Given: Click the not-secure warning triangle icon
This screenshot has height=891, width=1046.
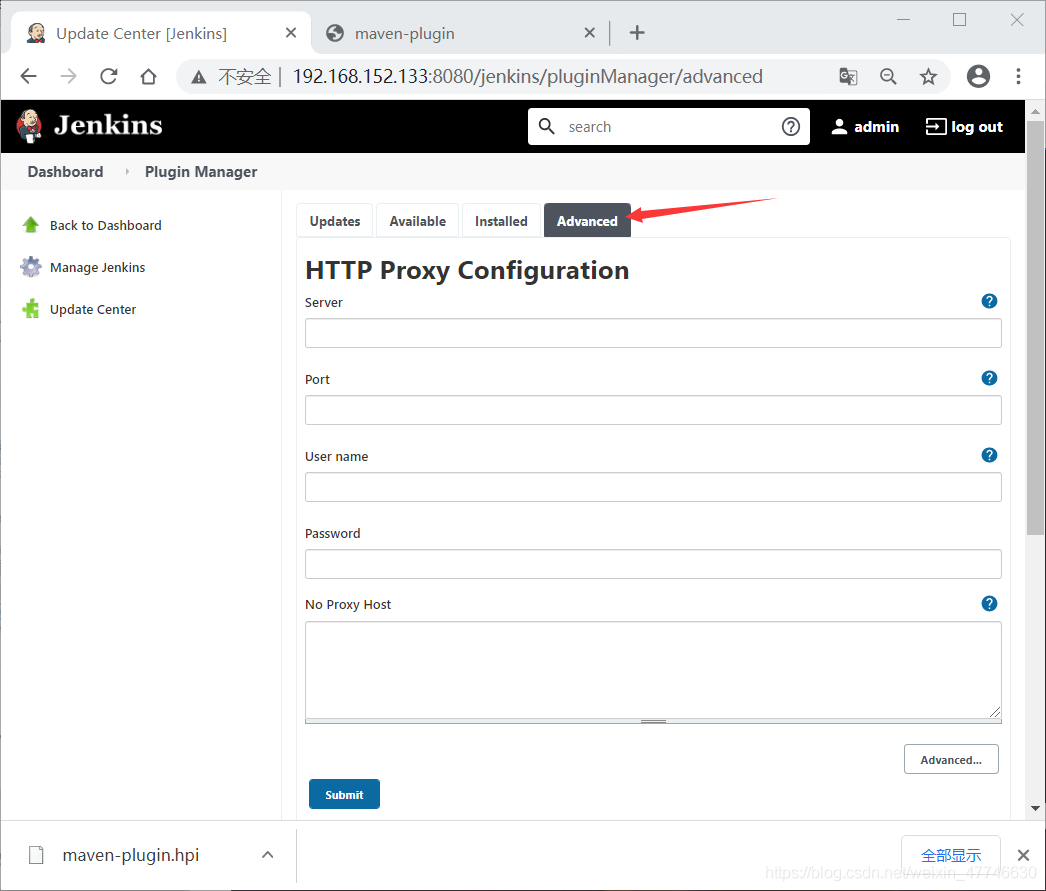Looking at the screenshot, I should [199, 77].
